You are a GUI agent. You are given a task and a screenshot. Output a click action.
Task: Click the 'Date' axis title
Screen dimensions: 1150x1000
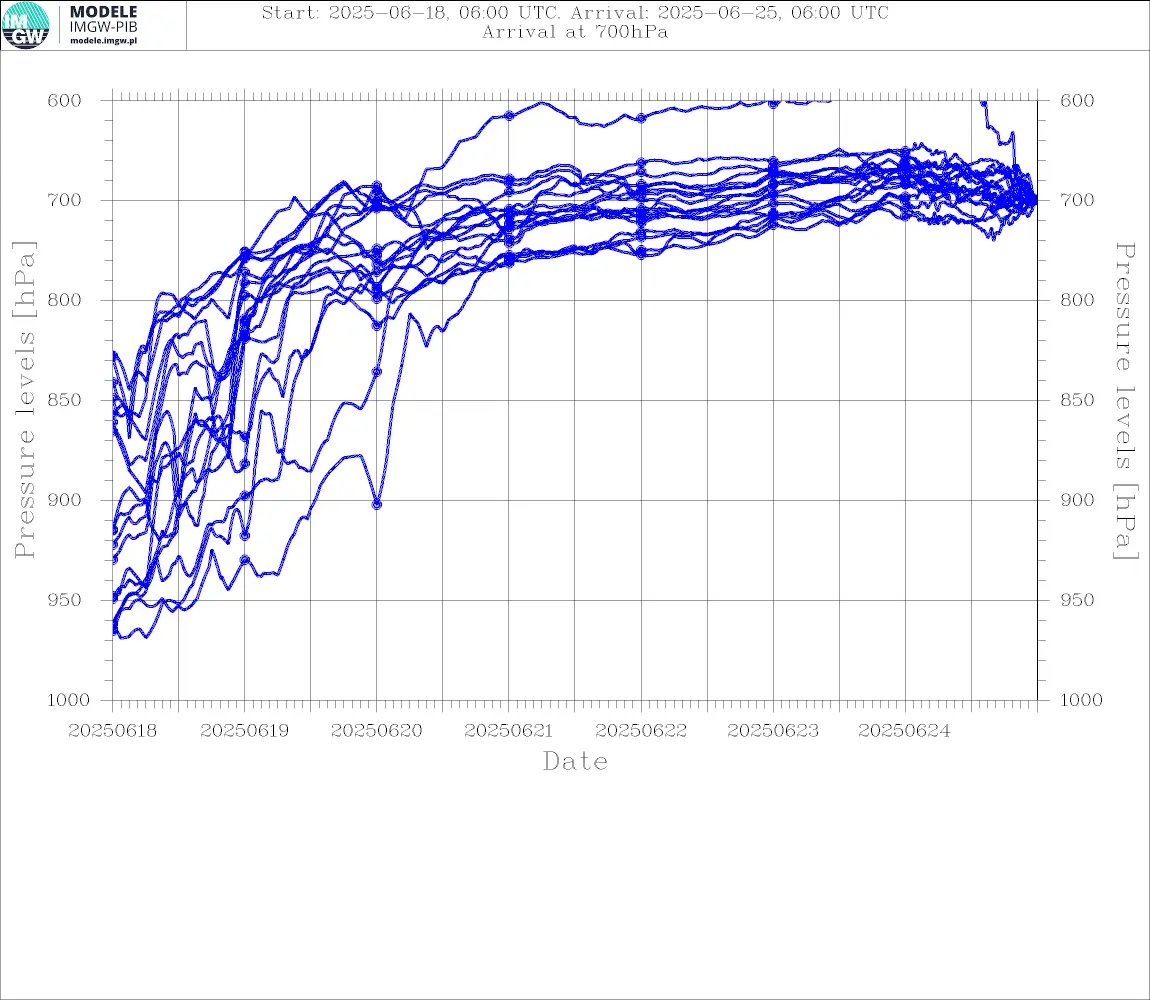click(575, 762)
